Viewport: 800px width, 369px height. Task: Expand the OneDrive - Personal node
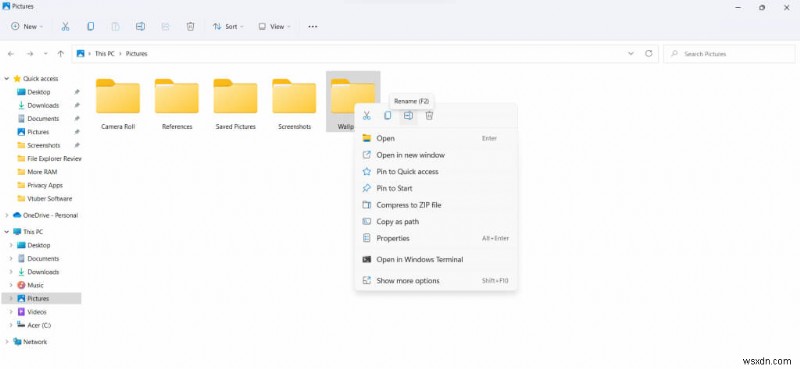(x=7, y=215)
